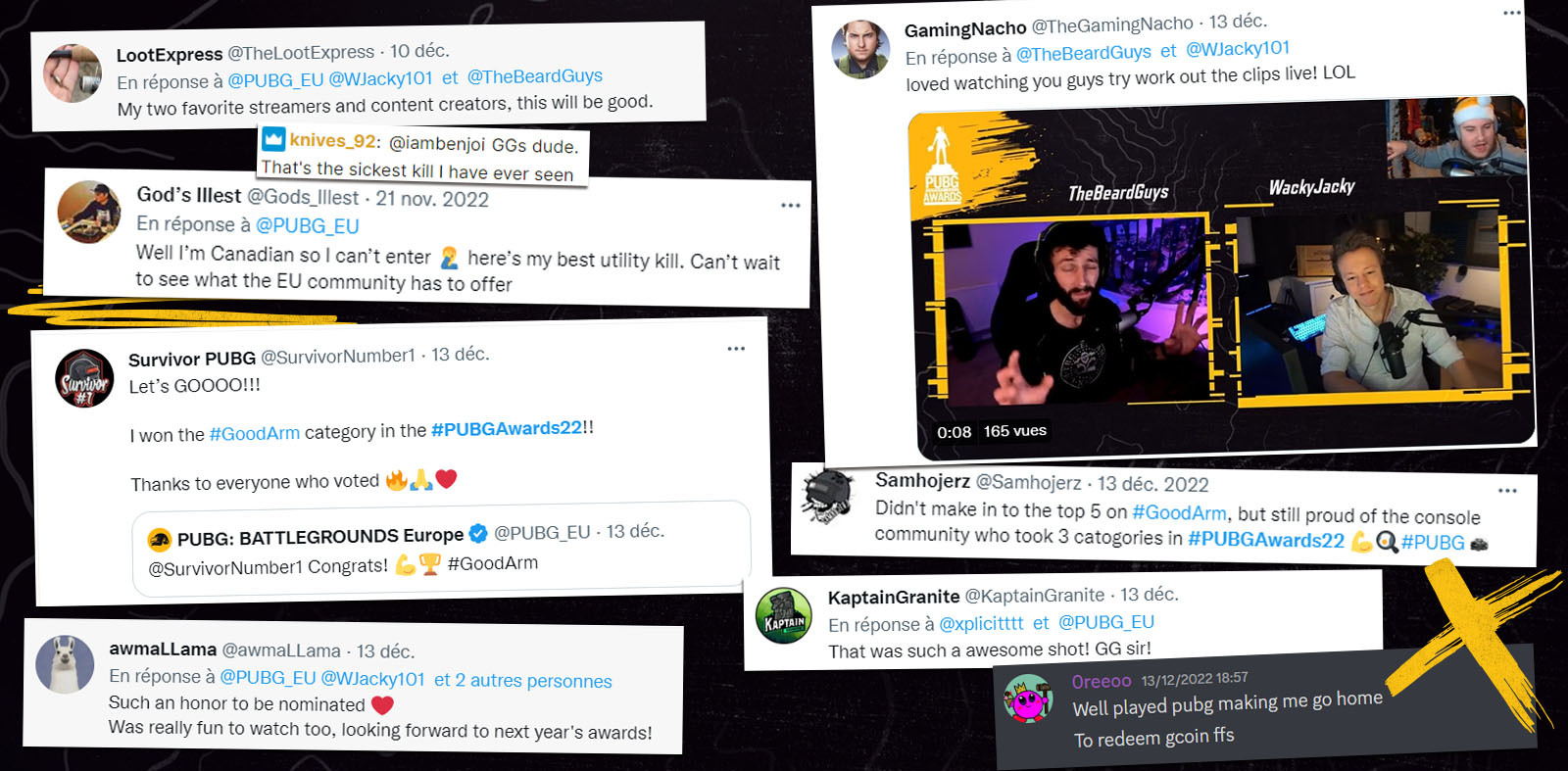Click God's Illest profile picture
The height and width of the screenshot is (771, 1568).
tap(89, 212)
